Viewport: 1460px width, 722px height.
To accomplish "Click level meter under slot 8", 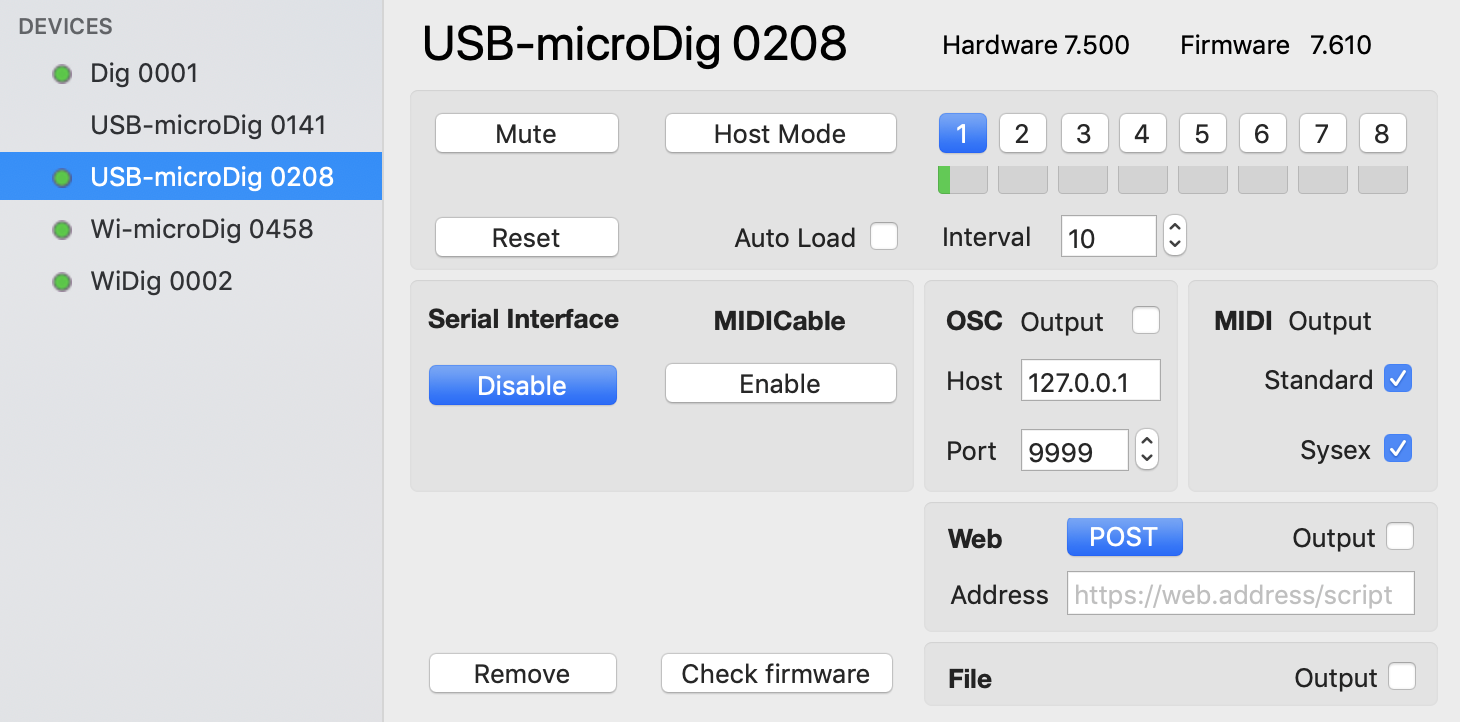I will (1383, 180).
